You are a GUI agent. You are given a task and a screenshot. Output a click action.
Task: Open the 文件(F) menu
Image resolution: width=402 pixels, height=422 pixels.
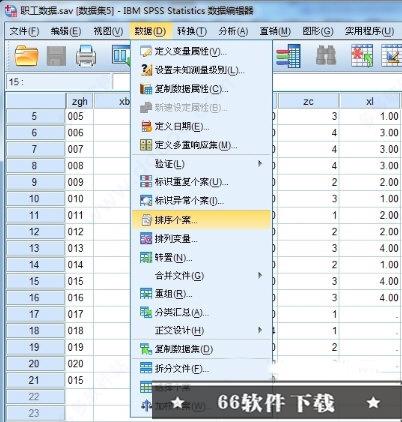point(24,31)
